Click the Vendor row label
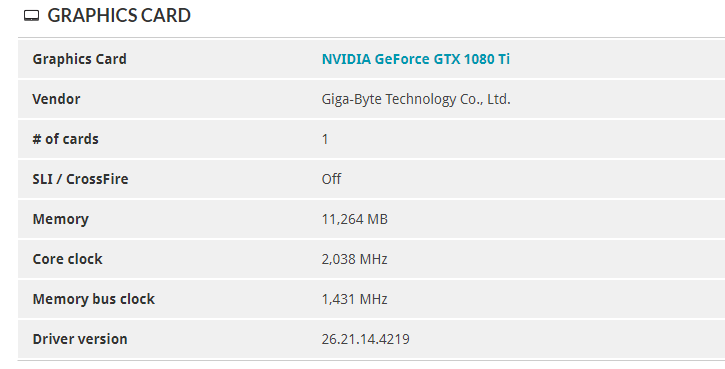Viewport: 725px width, 369px height. point(56,99)
